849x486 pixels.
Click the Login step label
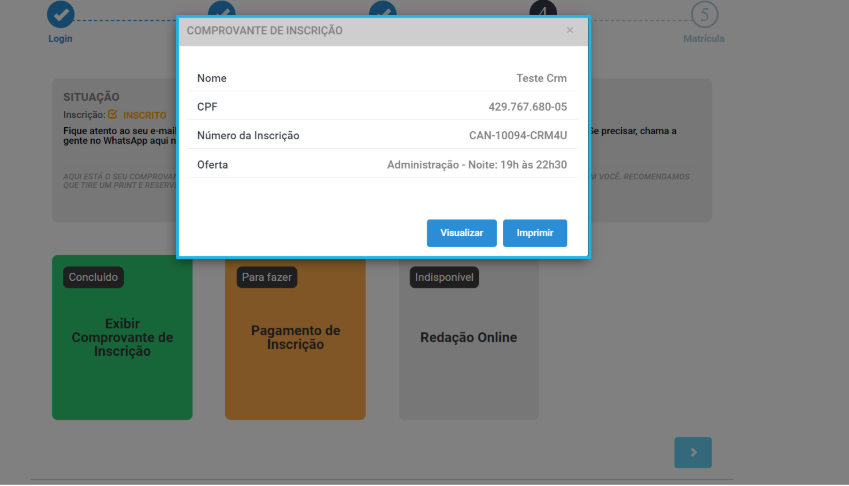point(60,38)
